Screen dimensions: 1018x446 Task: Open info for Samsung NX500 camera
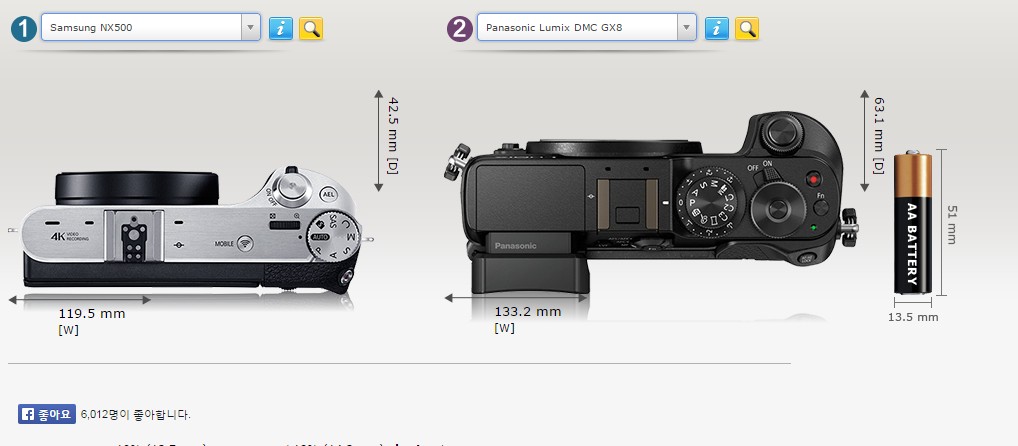click(x=280, y=28)
